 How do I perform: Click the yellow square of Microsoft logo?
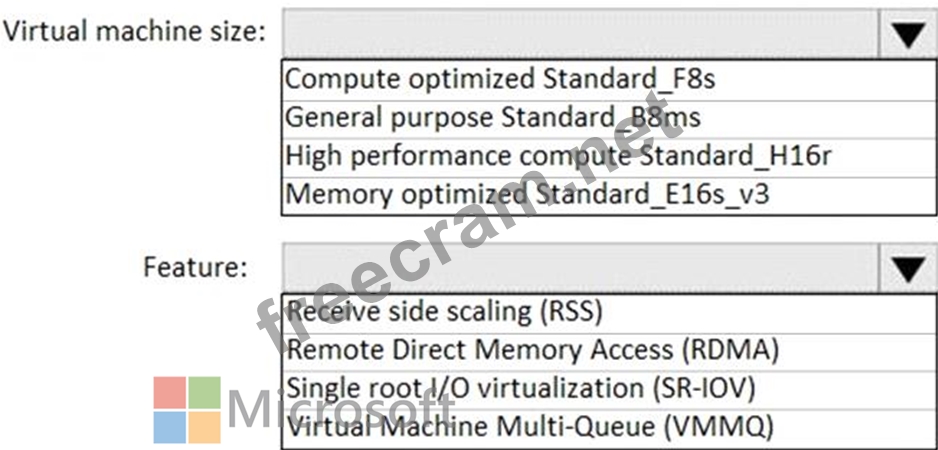(x=205, y=427)
